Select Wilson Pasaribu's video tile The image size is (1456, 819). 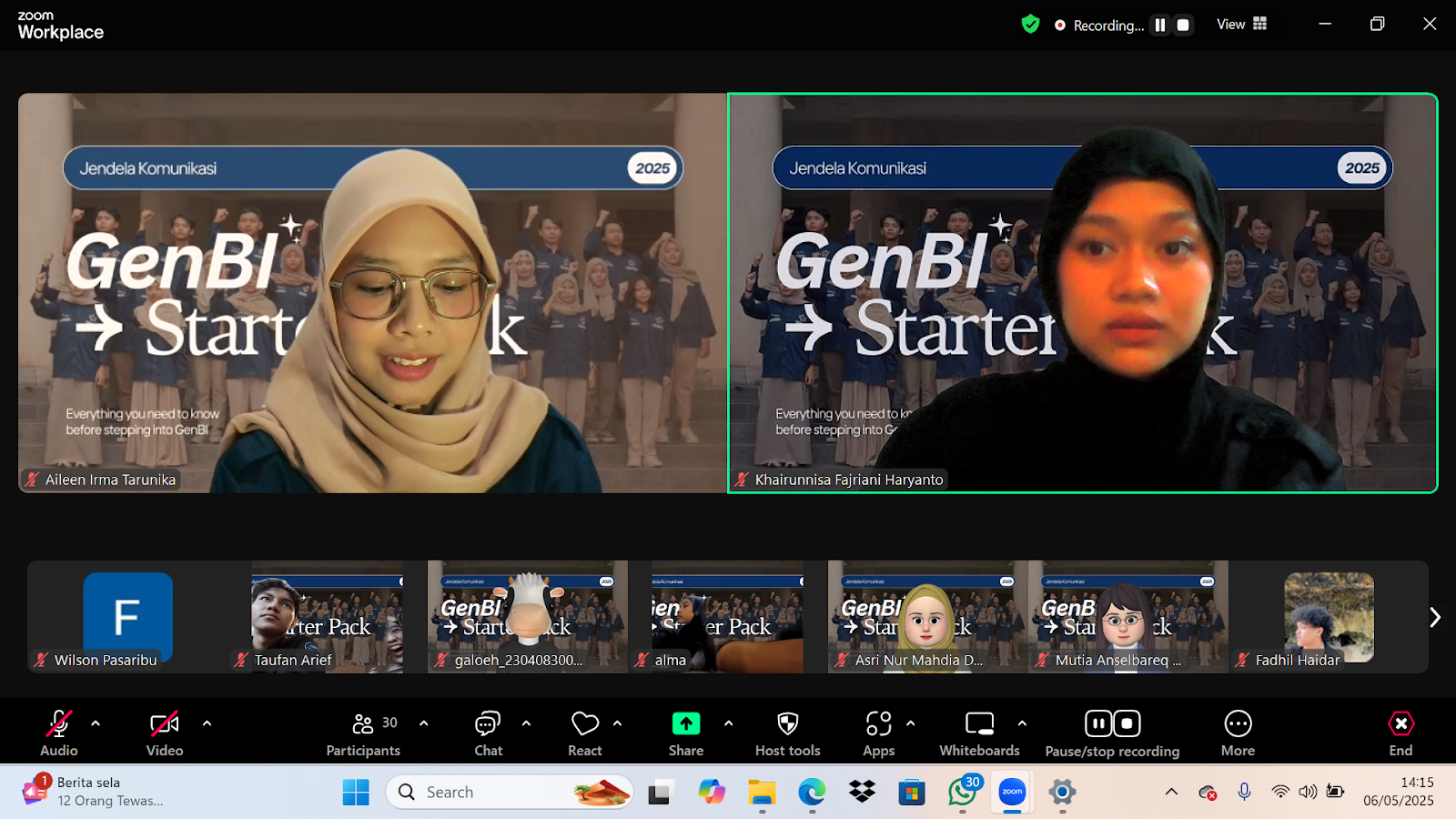pos(127,617)
